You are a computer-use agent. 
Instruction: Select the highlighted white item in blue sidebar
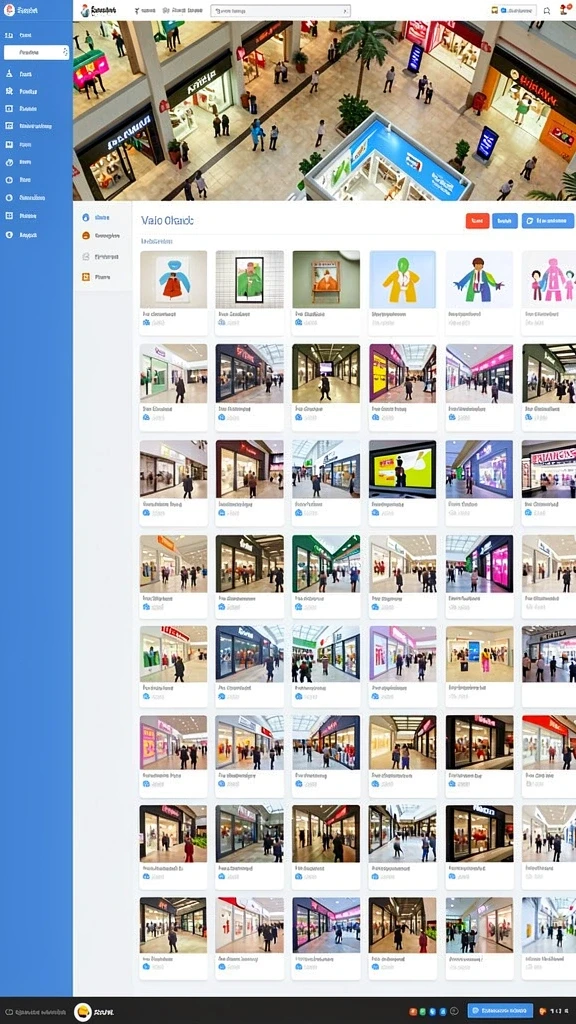pyautogui.click(x=36, y=52)
